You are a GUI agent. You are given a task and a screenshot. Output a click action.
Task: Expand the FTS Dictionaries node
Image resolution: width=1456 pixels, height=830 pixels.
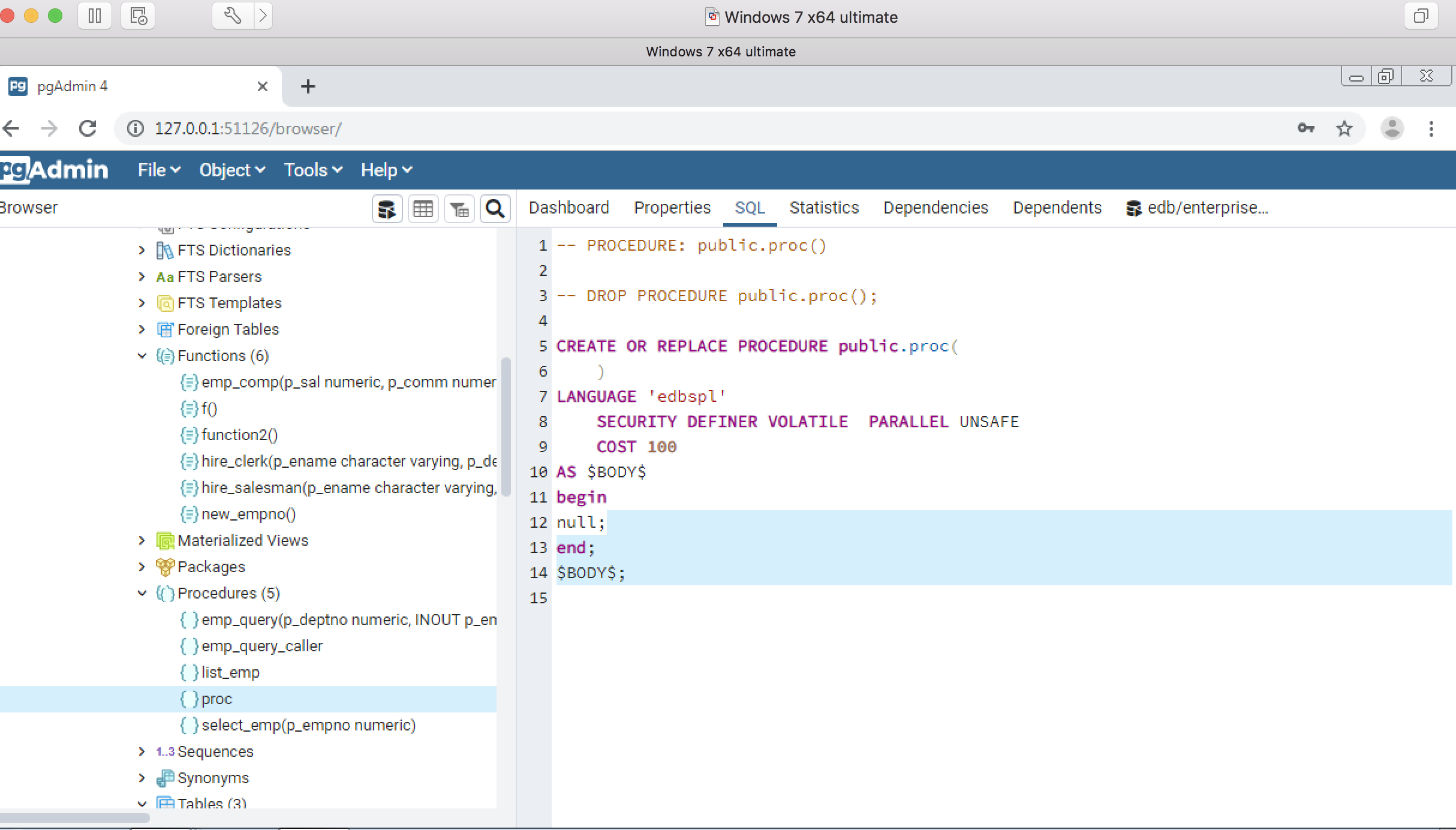pos(142,250)
